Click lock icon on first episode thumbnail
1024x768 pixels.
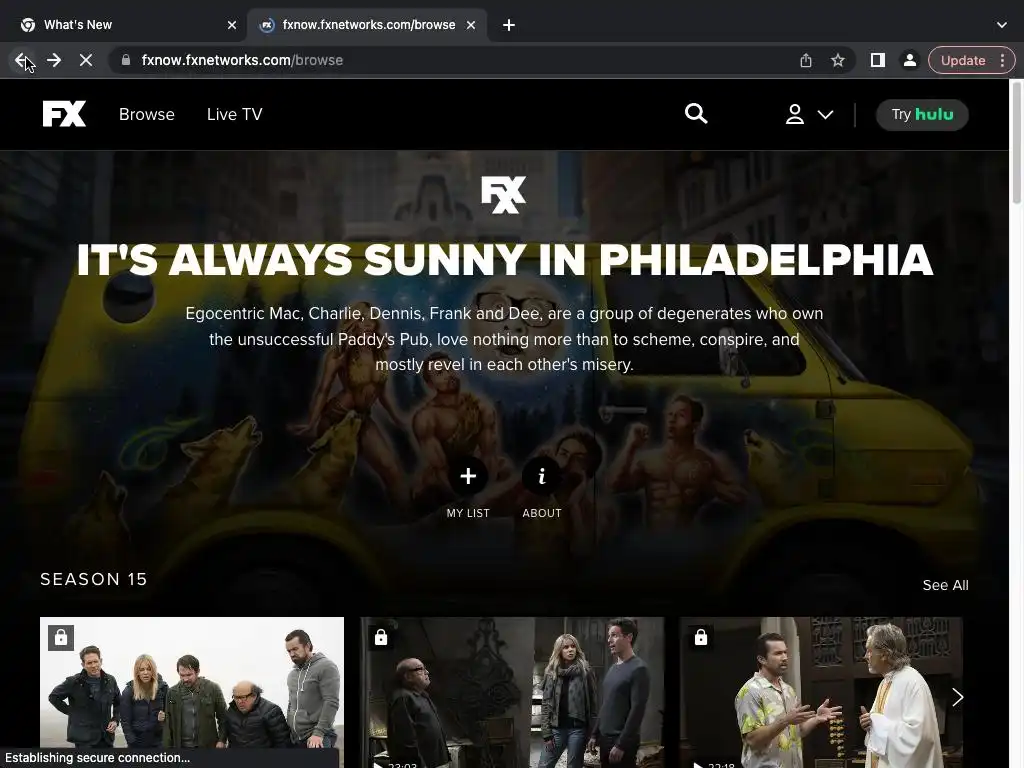click(61, 637)
